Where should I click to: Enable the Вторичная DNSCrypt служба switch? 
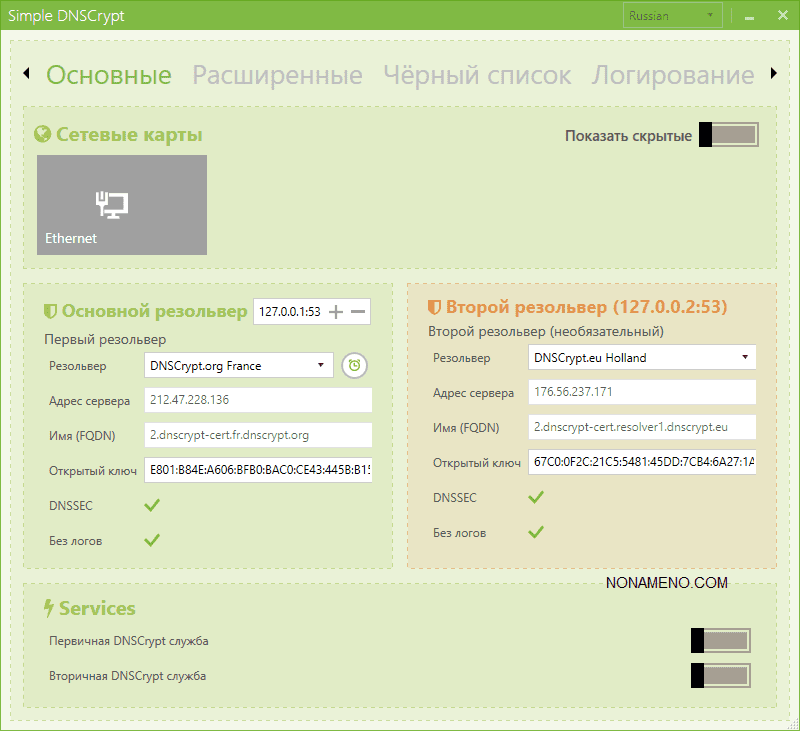click(x=720, y=676)
